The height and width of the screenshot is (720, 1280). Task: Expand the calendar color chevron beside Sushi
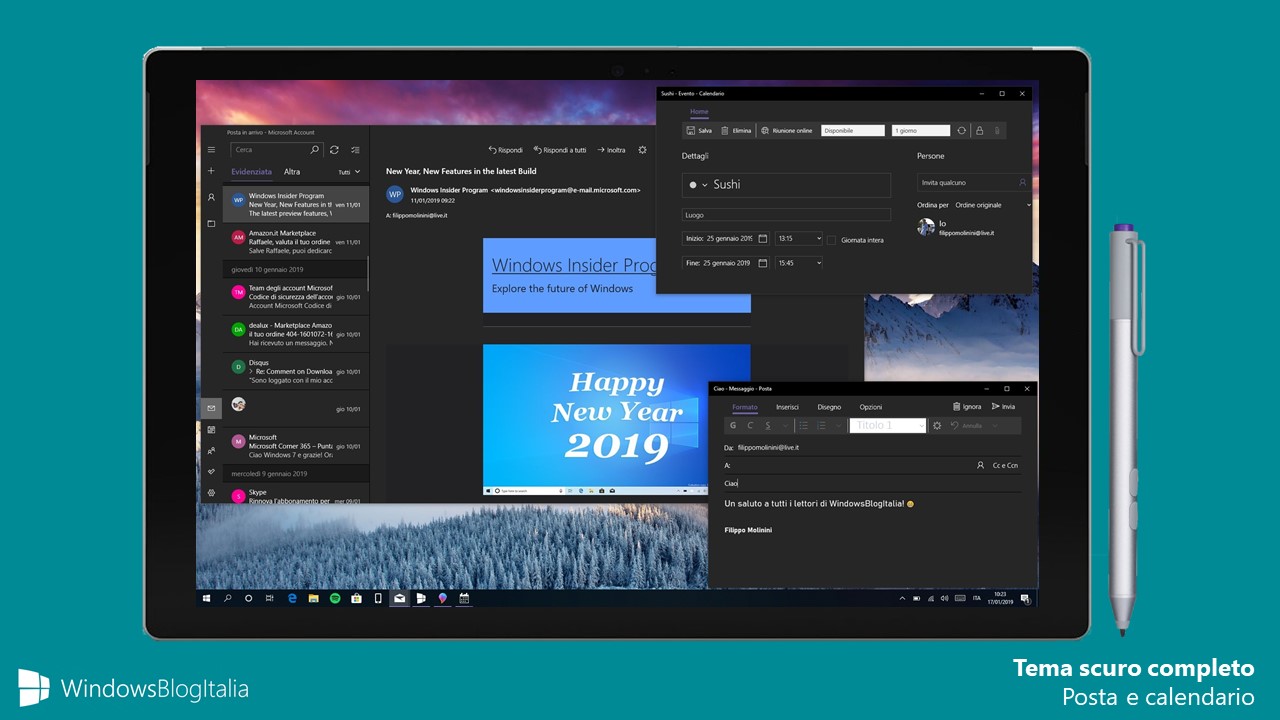704,185
